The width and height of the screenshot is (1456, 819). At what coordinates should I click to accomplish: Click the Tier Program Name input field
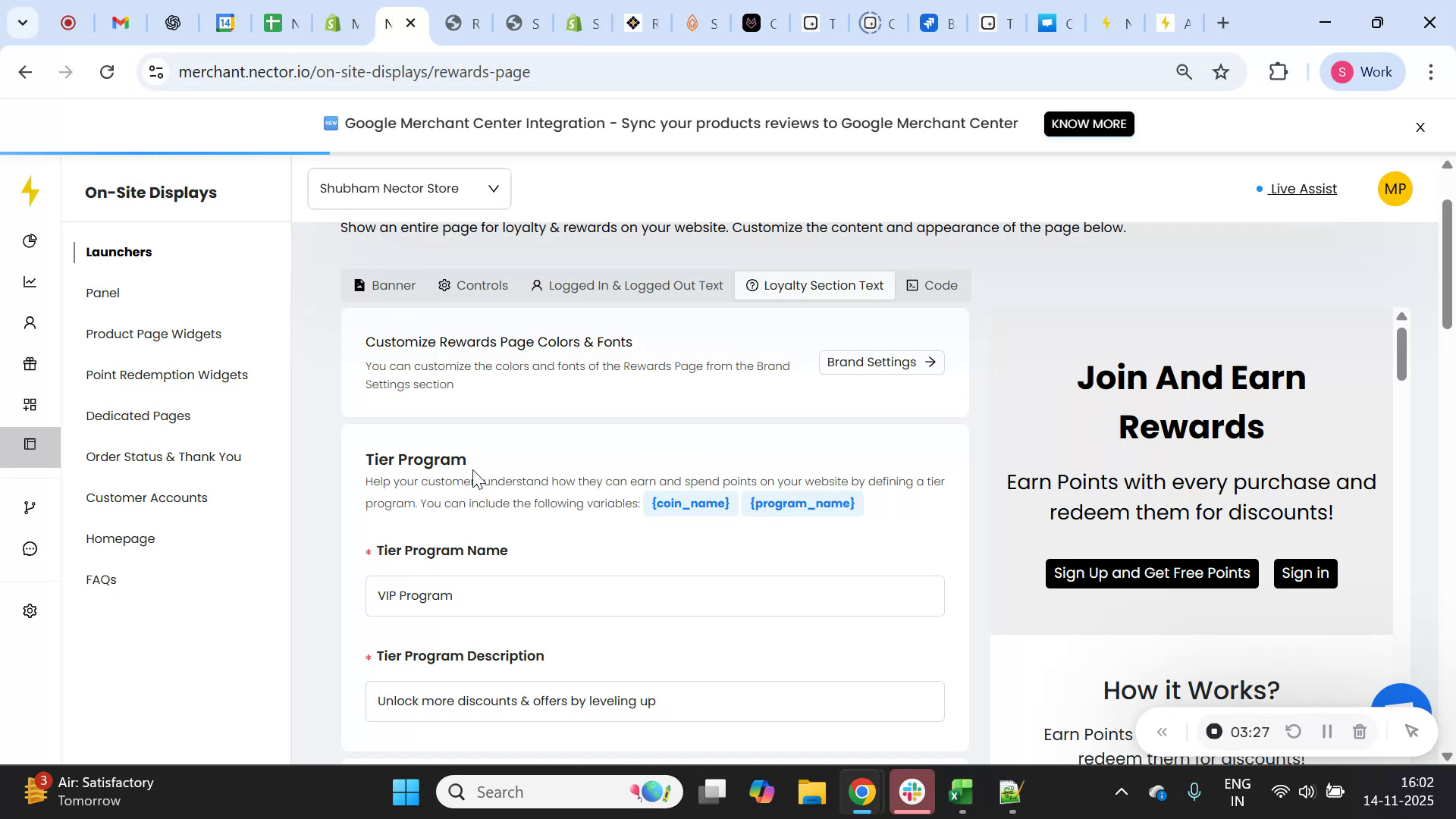click(x=654, y=595)
